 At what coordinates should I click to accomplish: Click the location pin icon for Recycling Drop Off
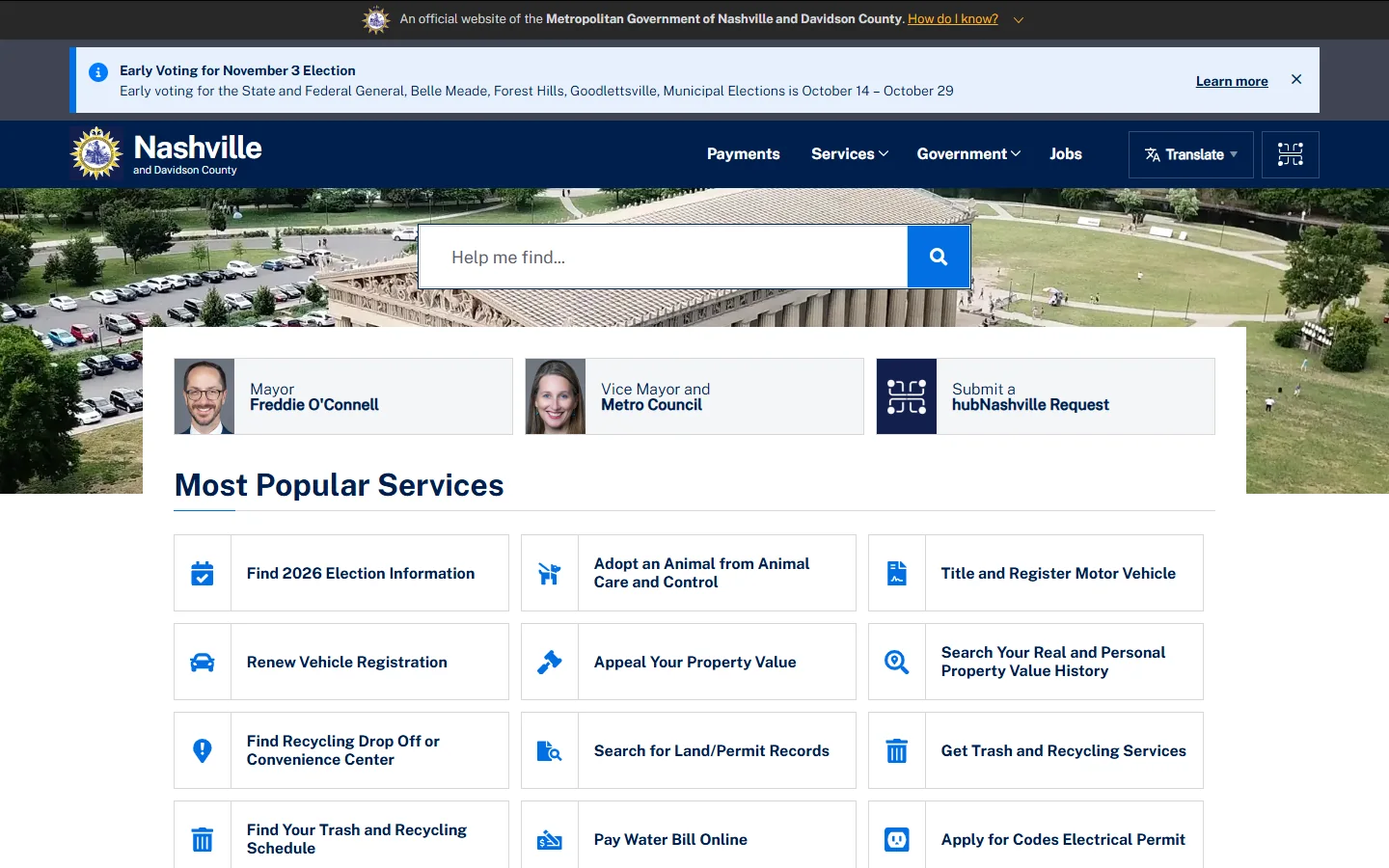(203, 750)
